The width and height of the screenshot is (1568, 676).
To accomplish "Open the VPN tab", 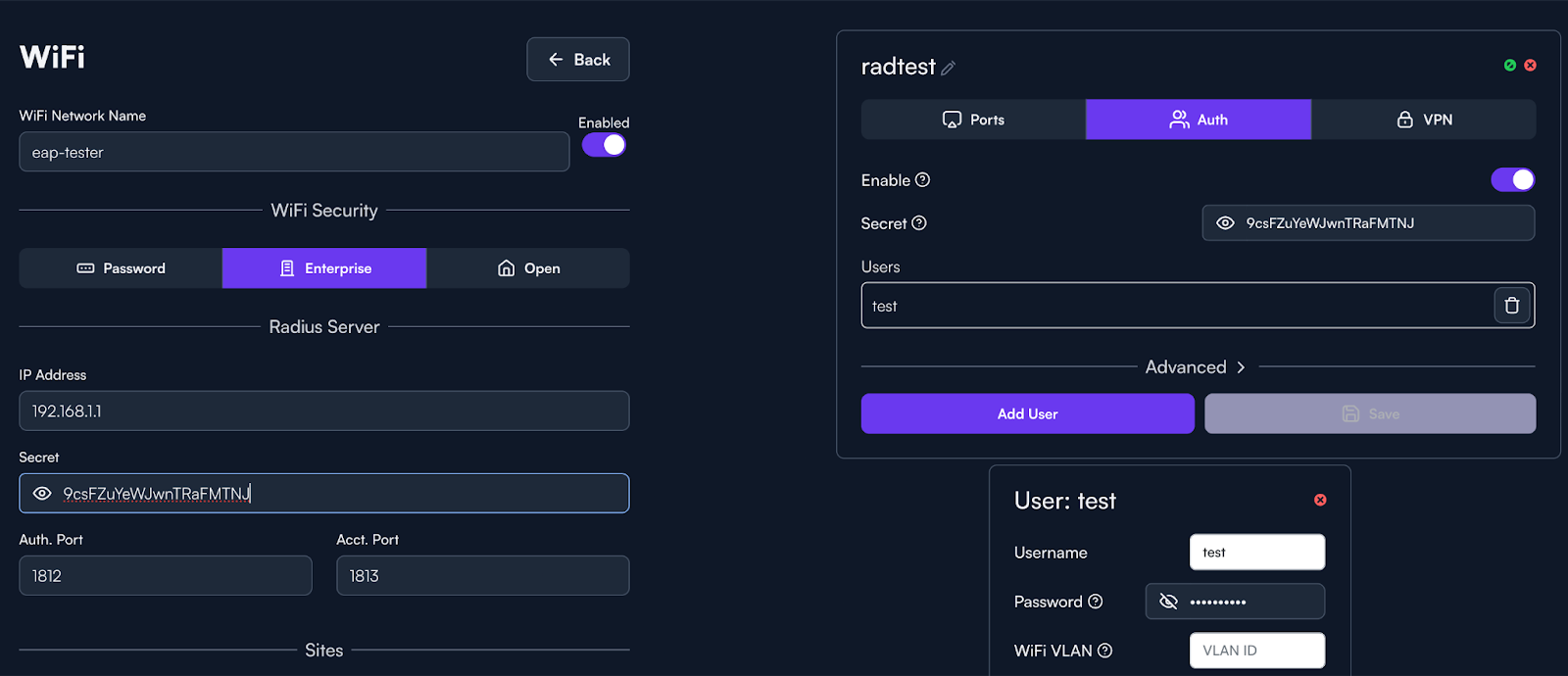I will (1423, 120).
